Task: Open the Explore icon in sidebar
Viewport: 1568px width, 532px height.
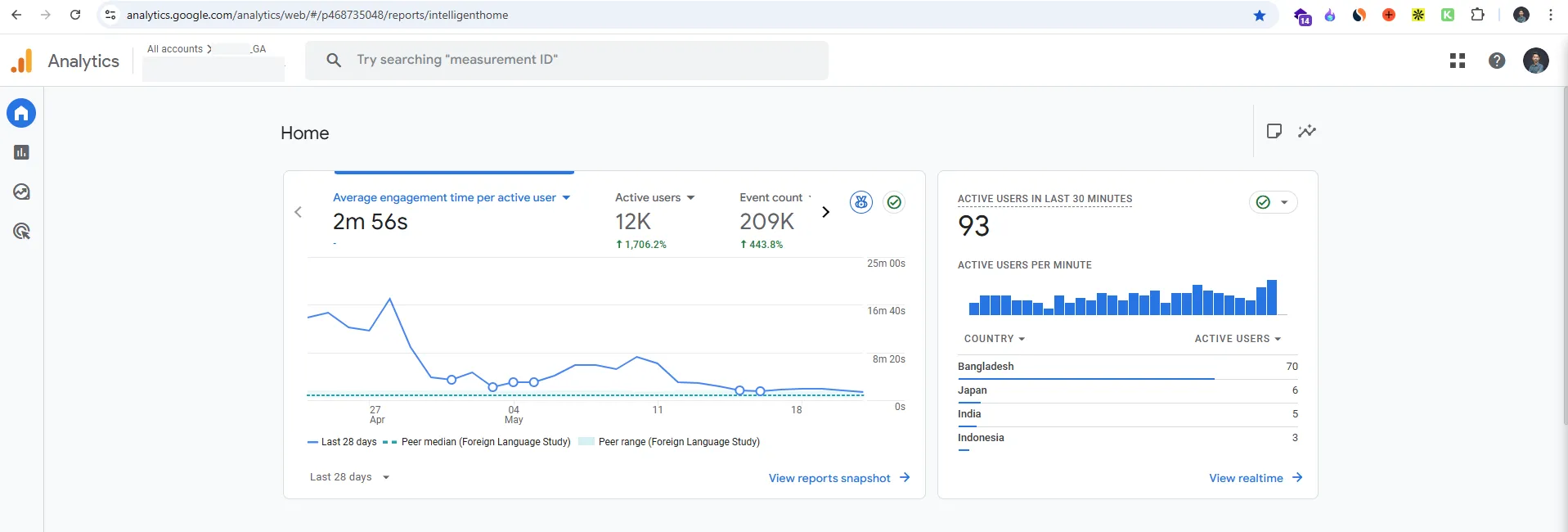Action: [x=21, y=192]
